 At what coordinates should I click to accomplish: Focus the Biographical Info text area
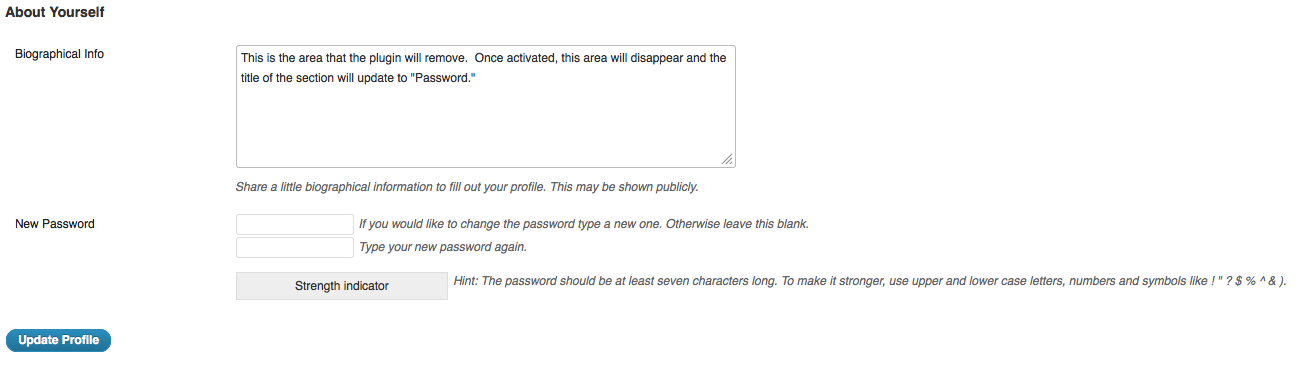486,105
